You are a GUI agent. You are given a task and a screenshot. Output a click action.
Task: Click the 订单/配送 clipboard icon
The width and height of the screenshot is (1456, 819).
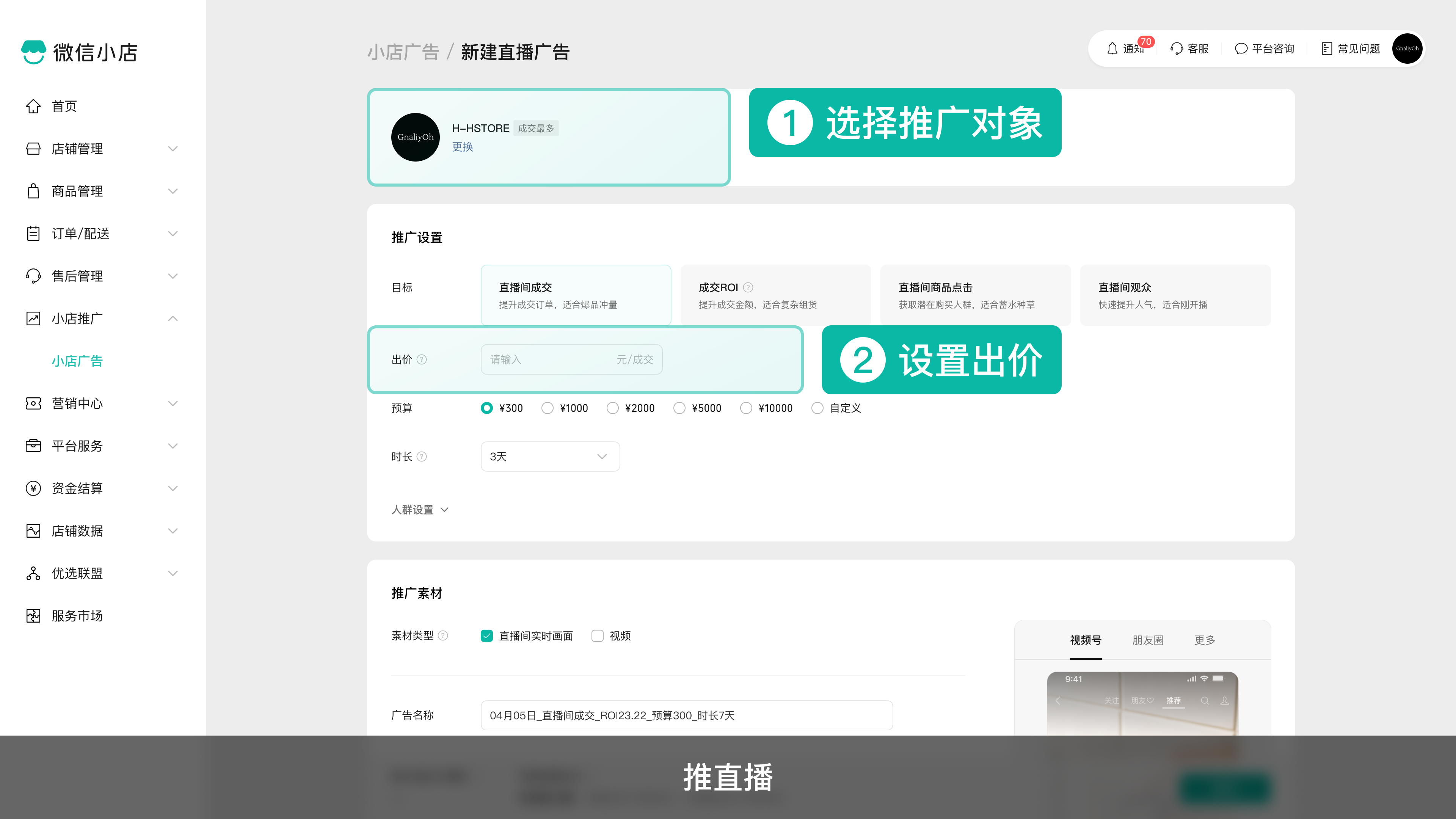click(33, 234)
